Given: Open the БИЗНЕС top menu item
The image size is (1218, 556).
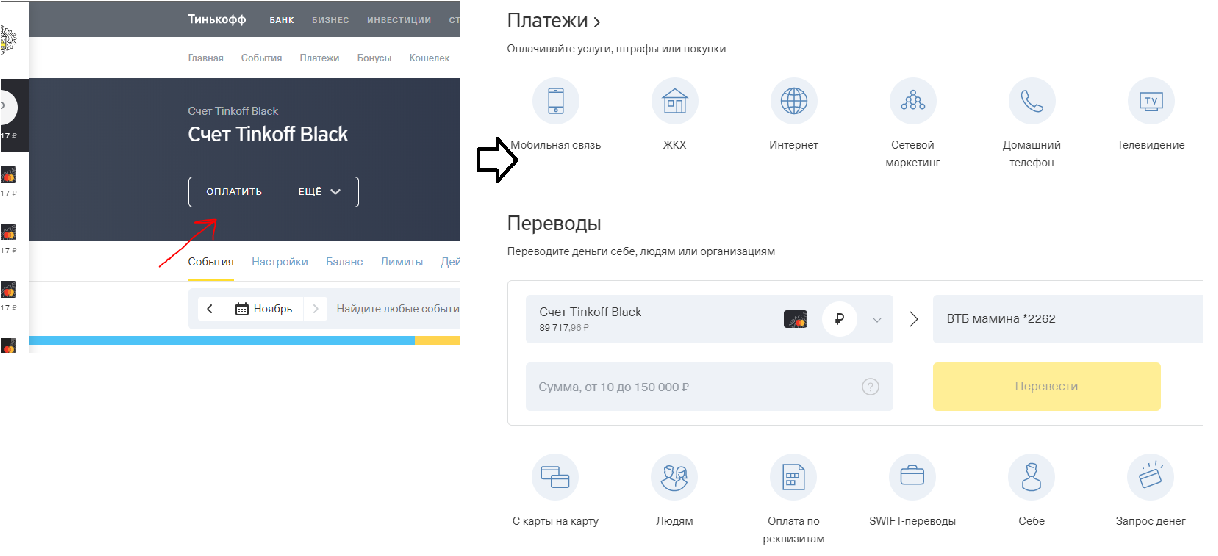Looking at the screenshot, I should 331,20.
